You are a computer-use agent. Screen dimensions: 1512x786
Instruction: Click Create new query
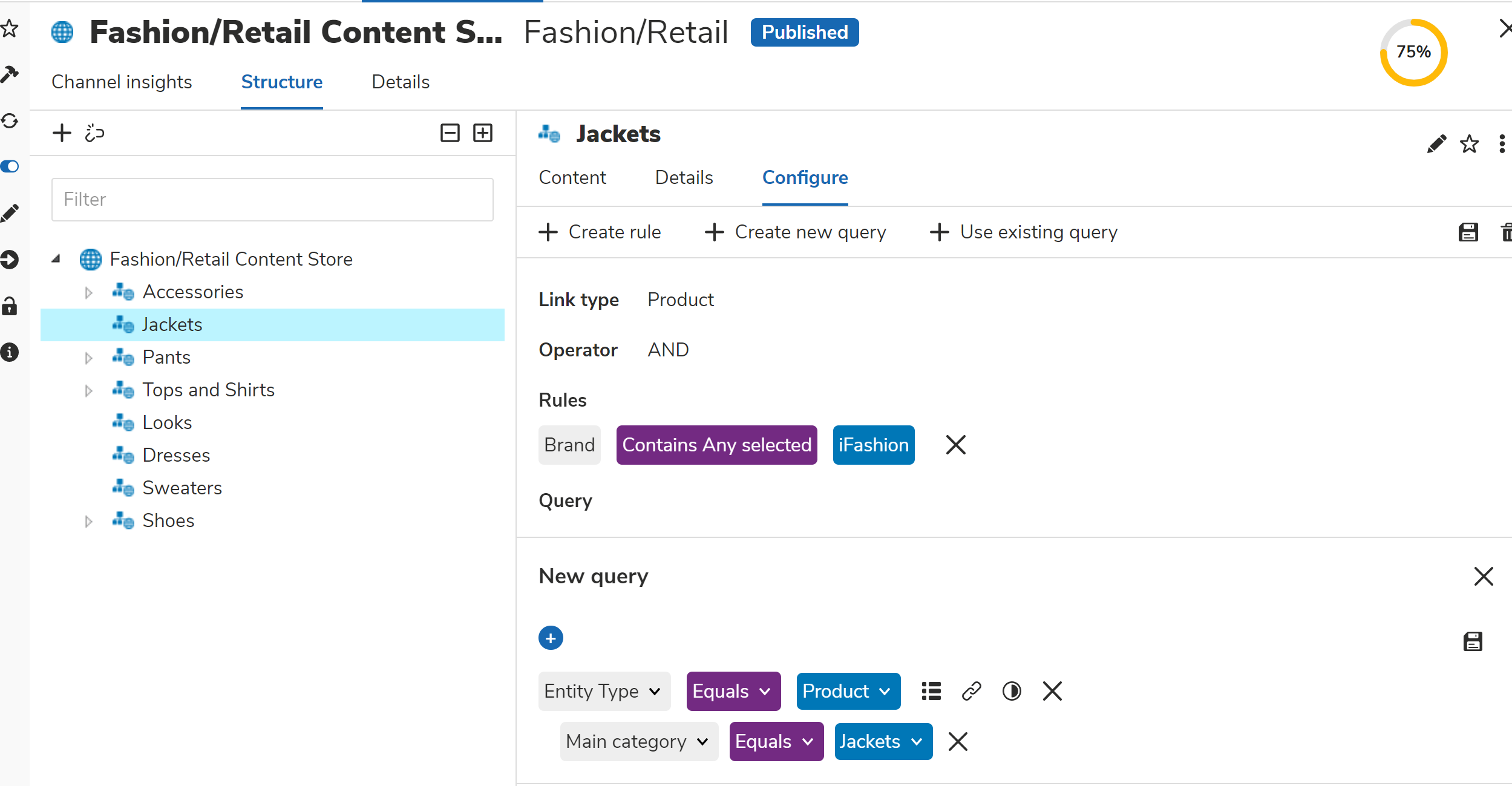795,232
